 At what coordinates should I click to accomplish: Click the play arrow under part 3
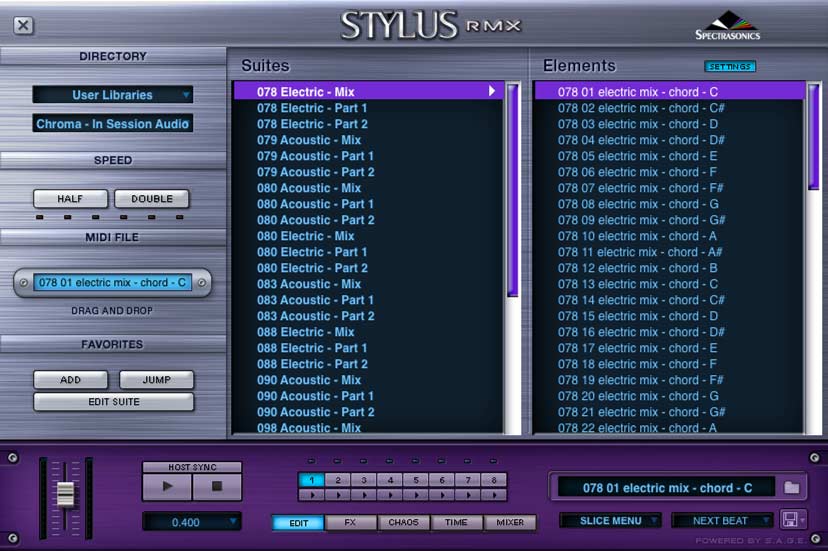coord(364,496)
